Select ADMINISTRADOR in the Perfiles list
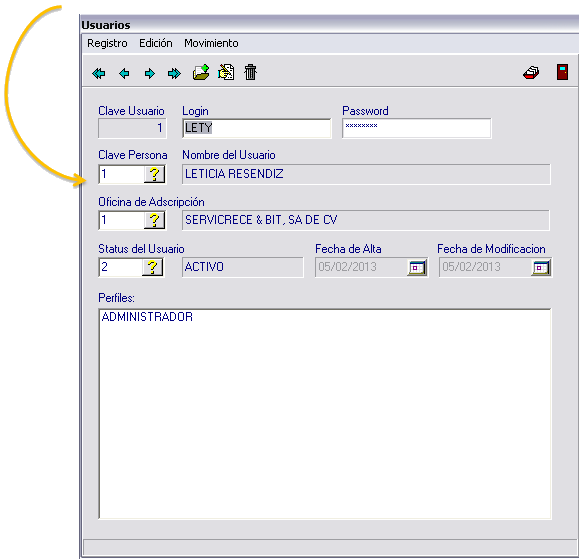The image size is (579, 559). (147, 317)
